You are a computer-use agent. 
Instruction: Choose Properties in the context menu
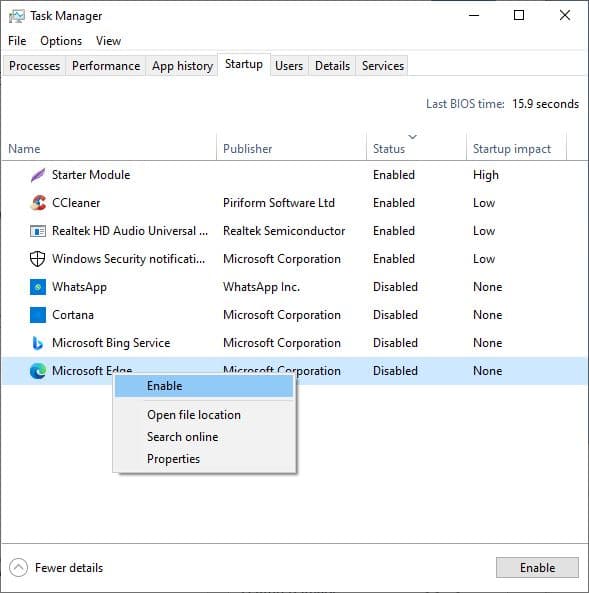204,459
